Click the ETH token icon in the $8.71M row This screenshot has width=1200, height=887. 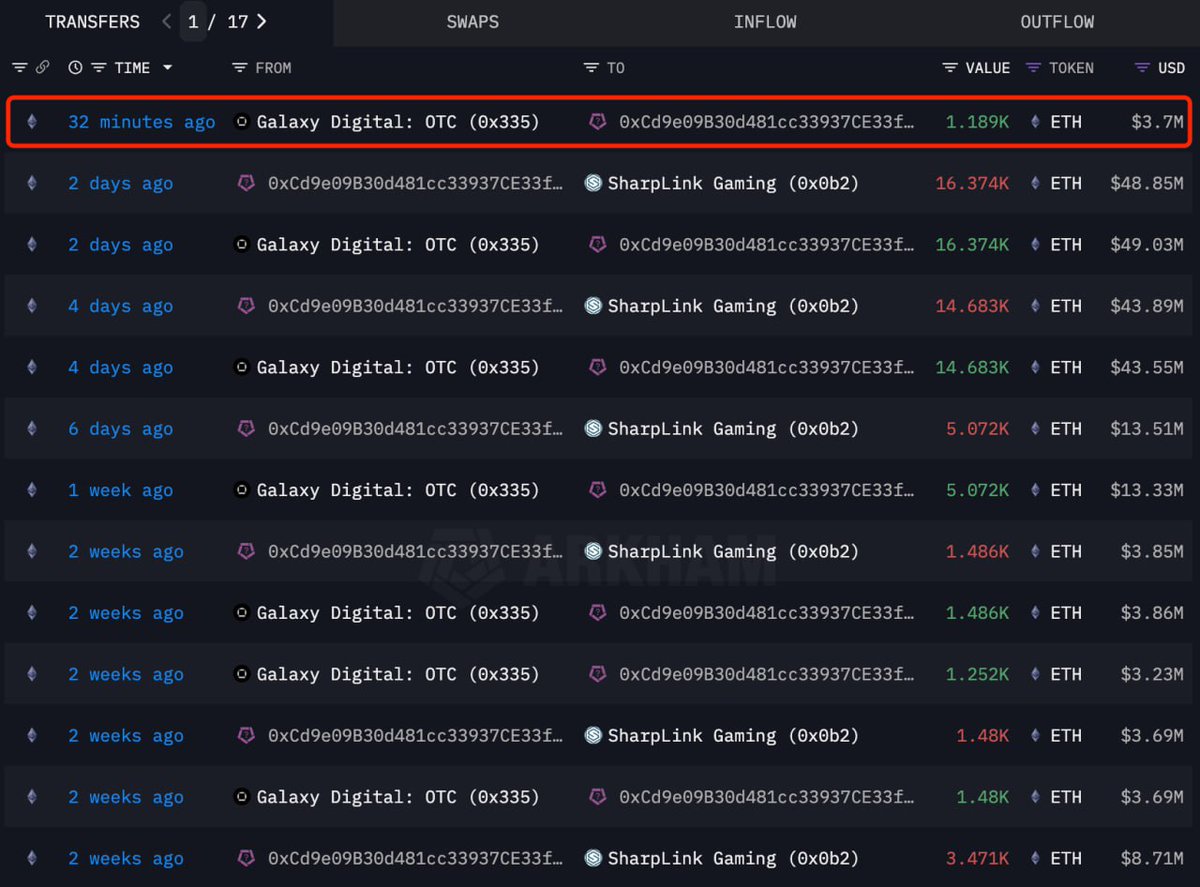point(1034,858)
